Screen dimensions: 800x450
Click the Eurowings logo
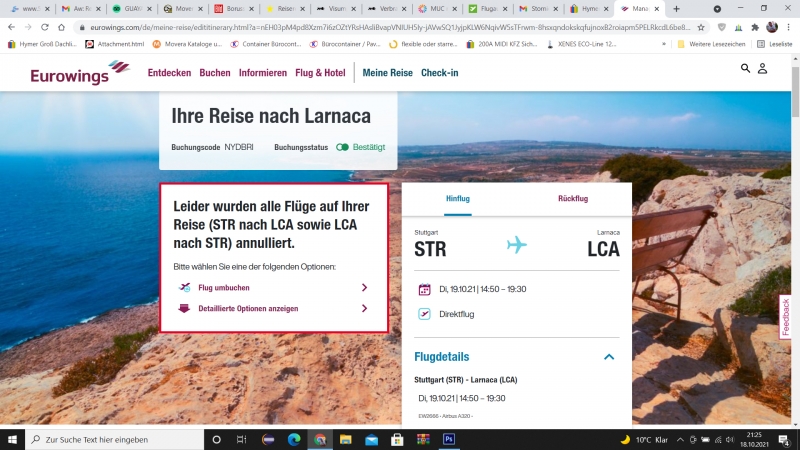point(80,73)
